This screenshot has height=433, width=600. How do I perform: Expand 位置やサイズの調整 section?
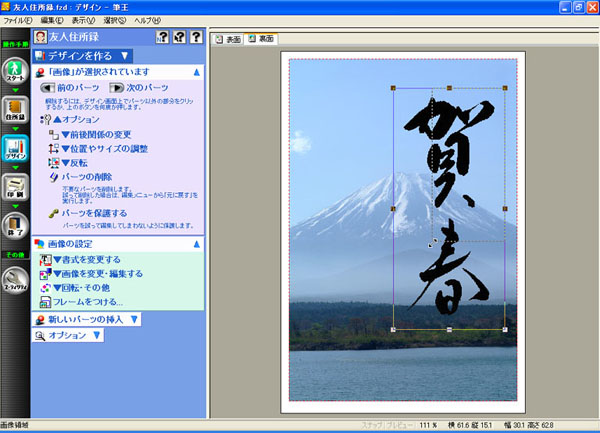[100, 148]
